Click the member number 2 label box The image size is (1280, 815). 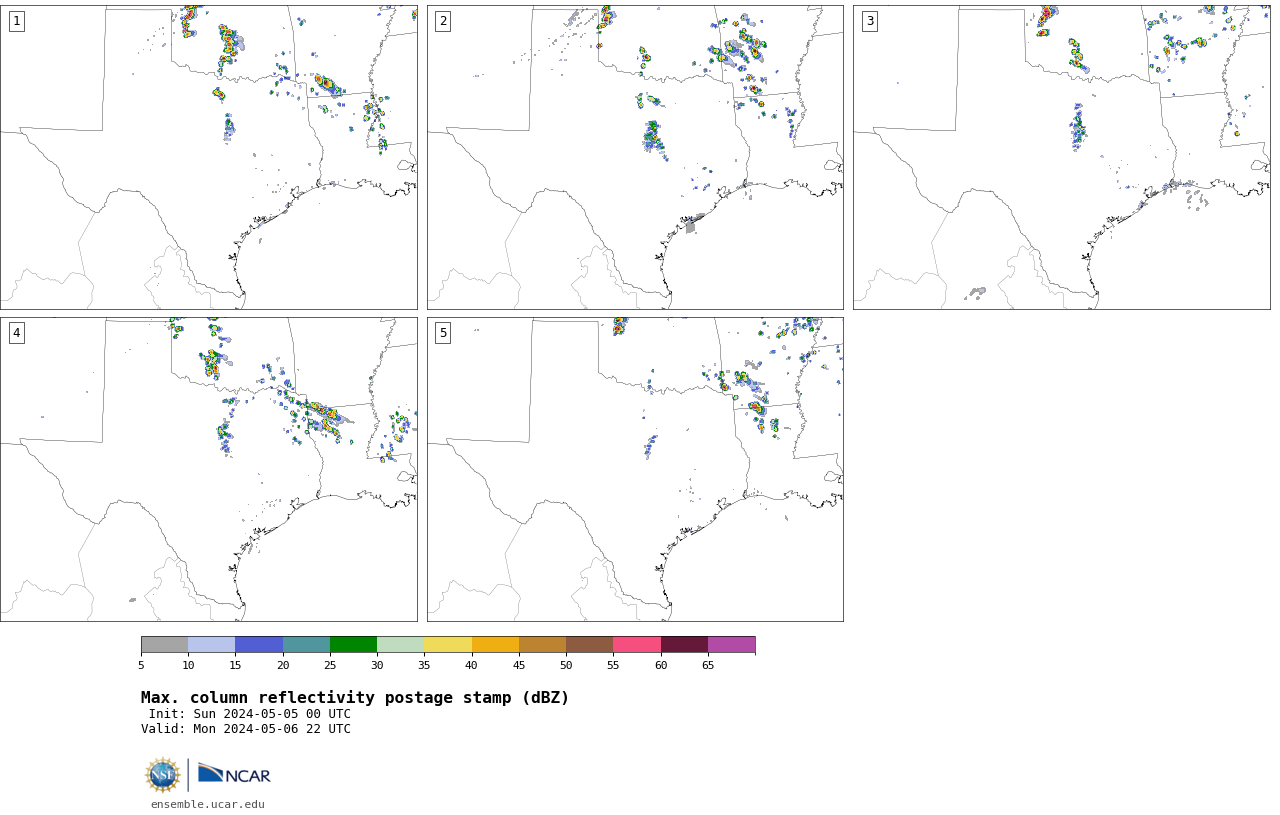(443, 21)
